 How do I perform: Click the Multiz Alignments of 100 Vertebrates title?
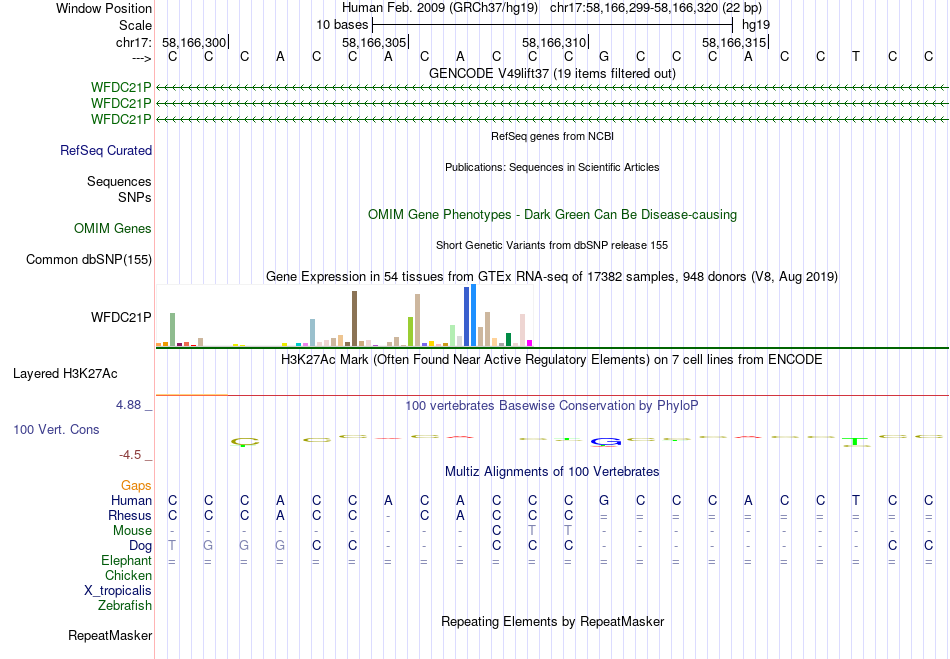(552, 471)
